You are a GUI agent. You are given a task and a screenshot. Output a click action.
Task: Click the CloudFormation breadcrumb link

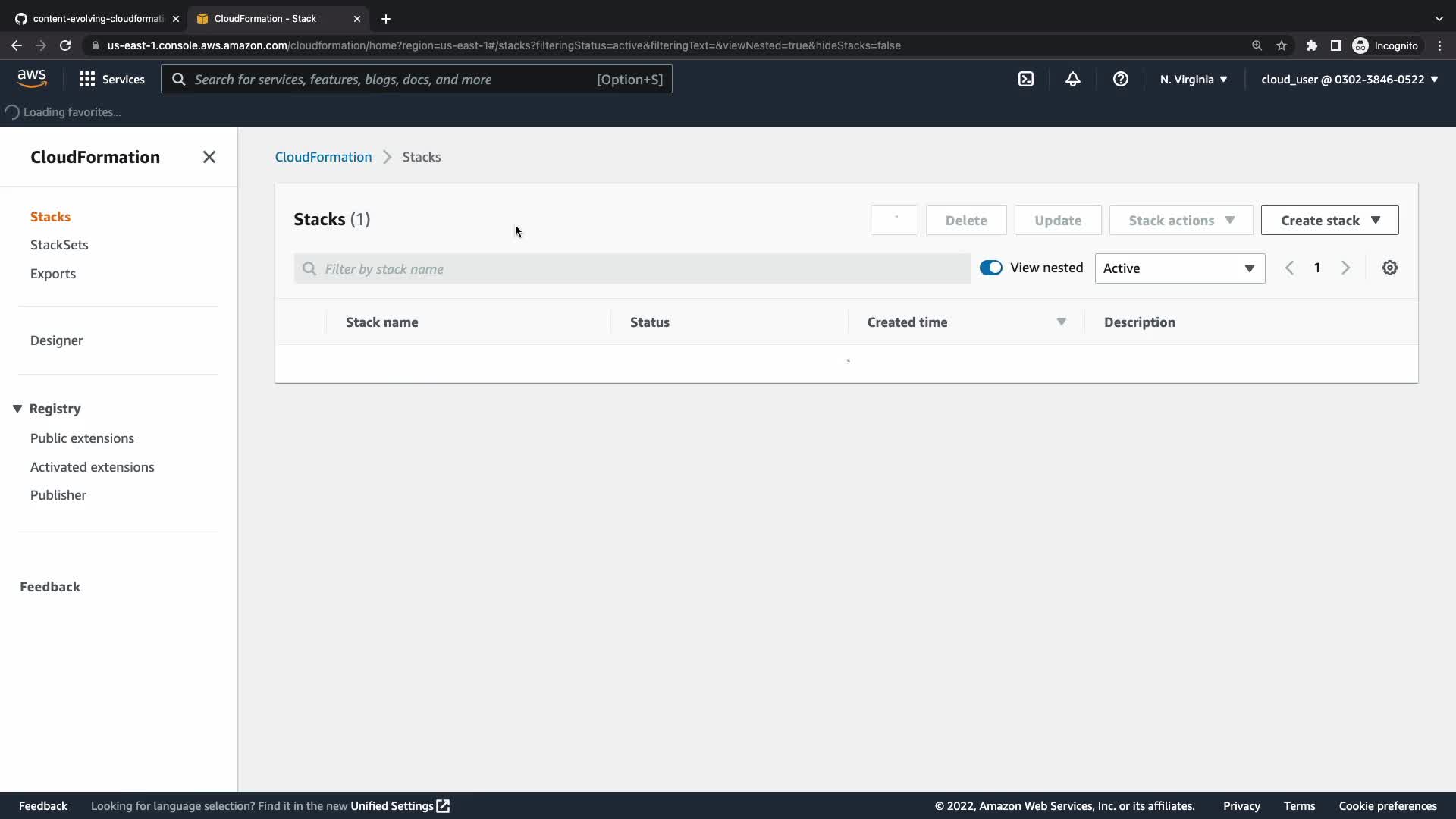[323, 157]
